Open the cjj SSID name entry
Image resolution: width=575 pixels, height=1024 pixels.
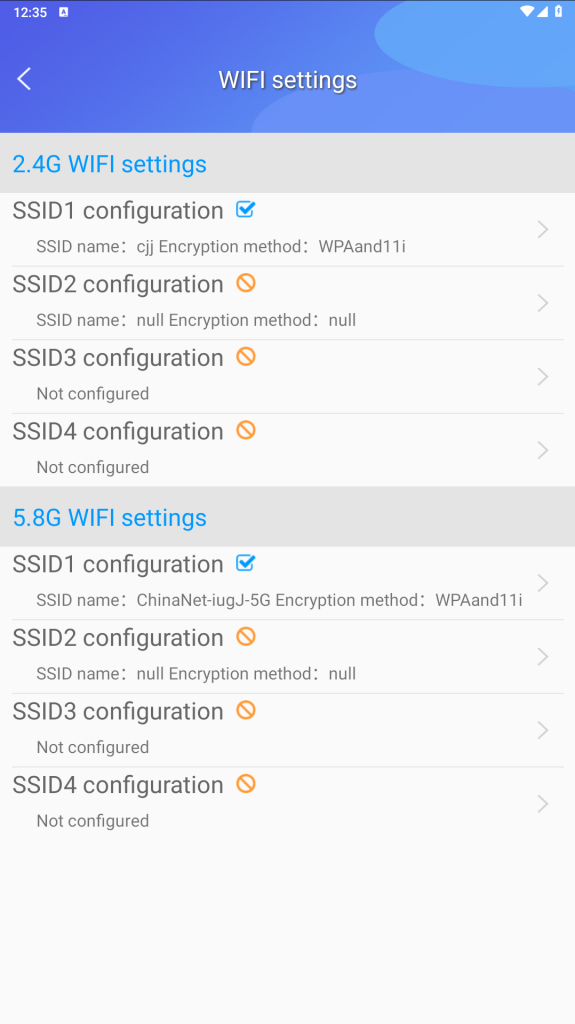pos(288,230)
